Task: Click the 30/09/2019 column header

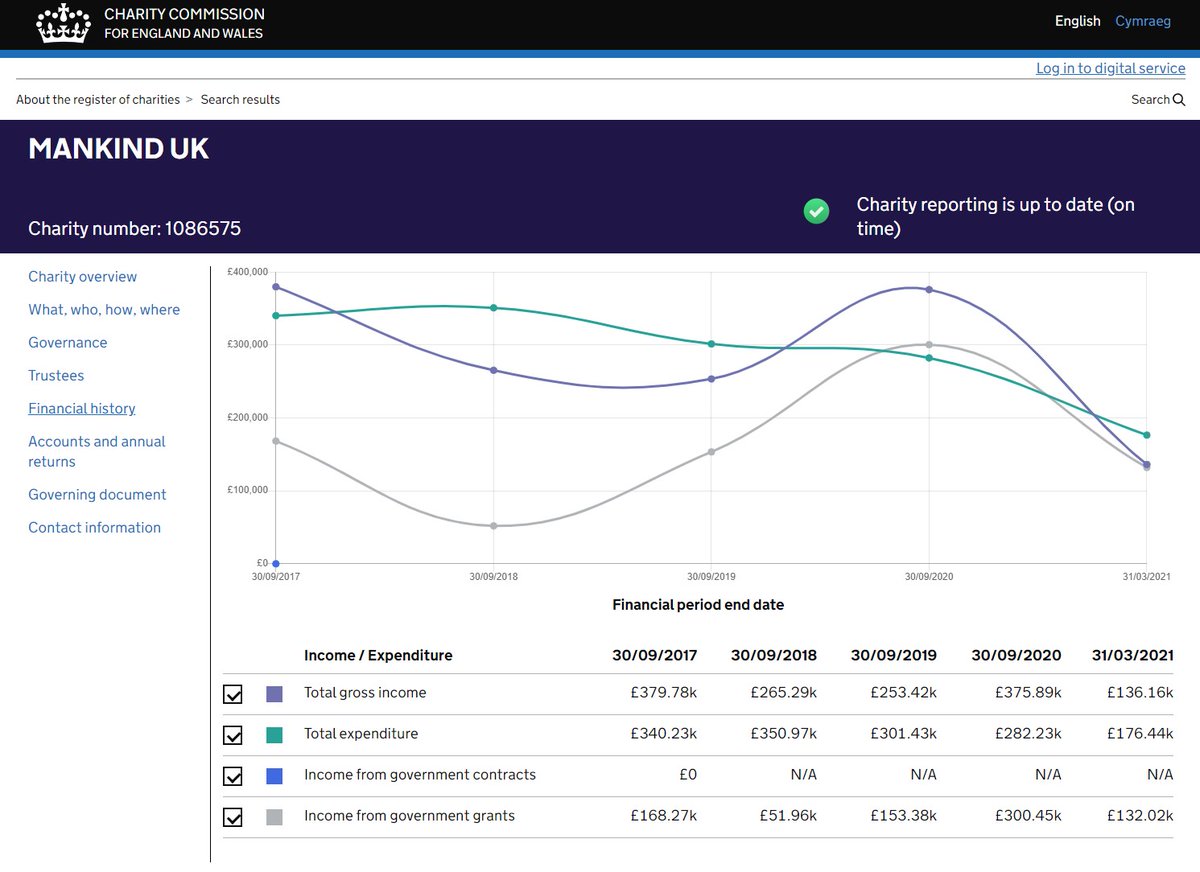Action: [894, 656]
